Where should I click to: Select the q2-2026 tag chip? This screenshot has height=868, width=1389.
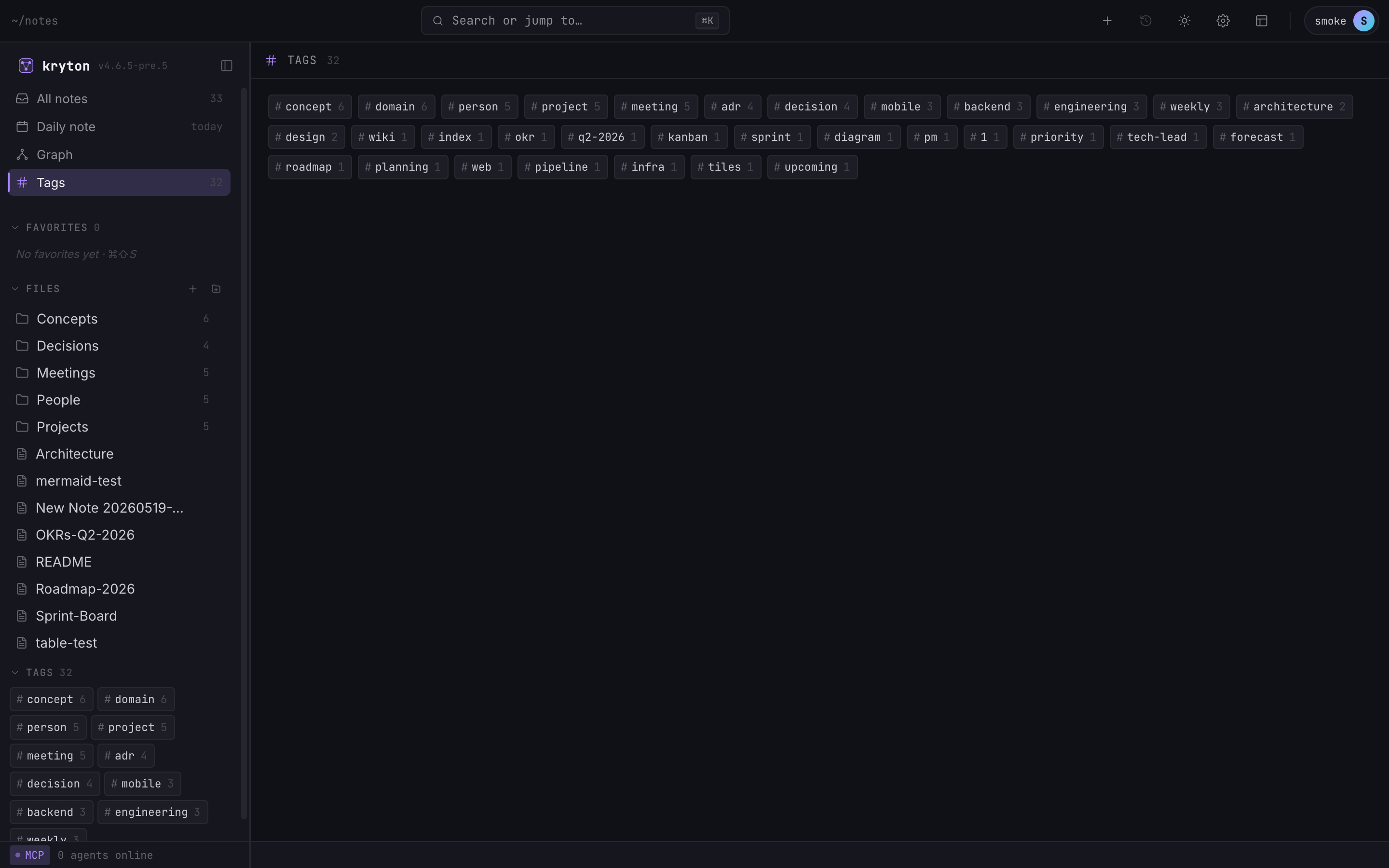[603, 137]
